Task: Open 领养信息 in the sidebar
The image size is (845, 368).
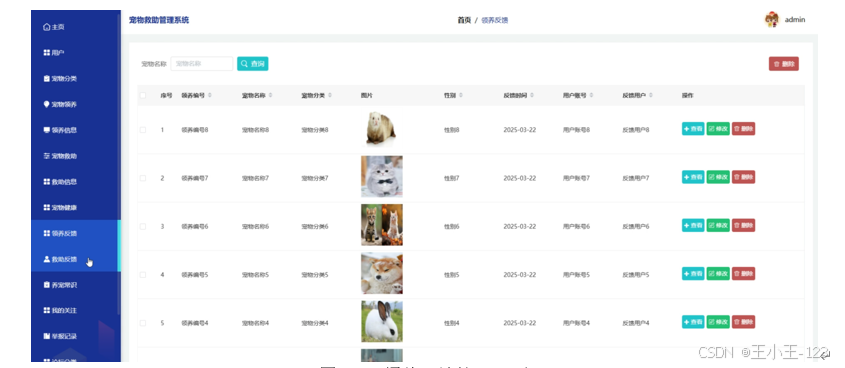Action: pos(60,130)
